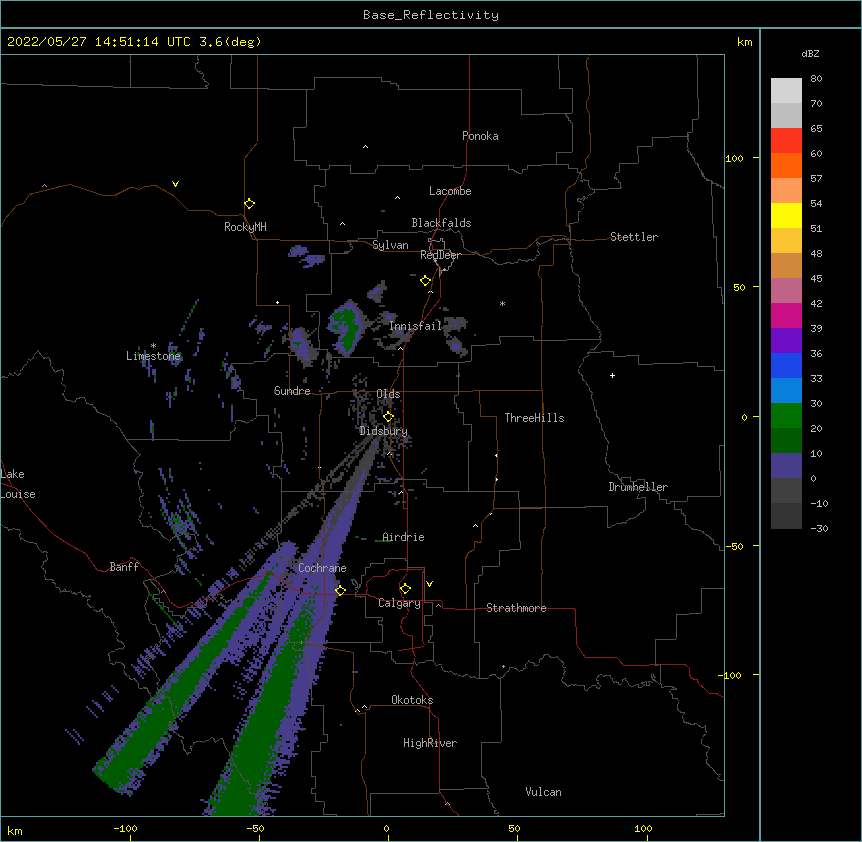Select the 80 dBZ light gray swatch

tap(786, 91)
